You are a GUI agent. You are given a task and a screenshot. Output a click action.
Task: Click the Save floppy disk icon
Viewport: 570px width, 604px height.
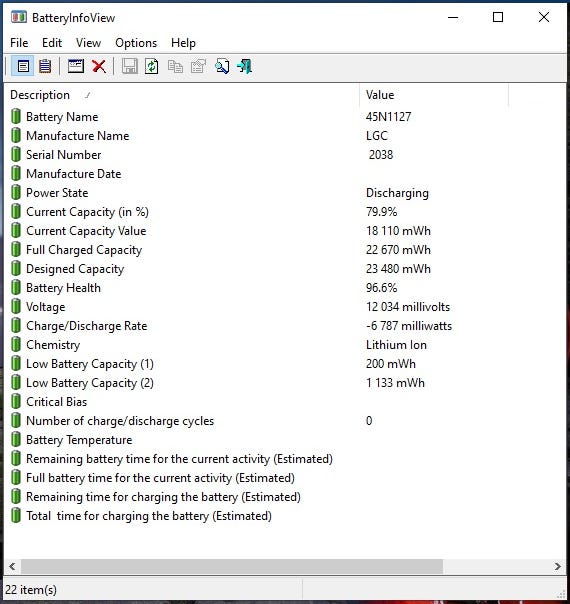click(x=130, y=66)
